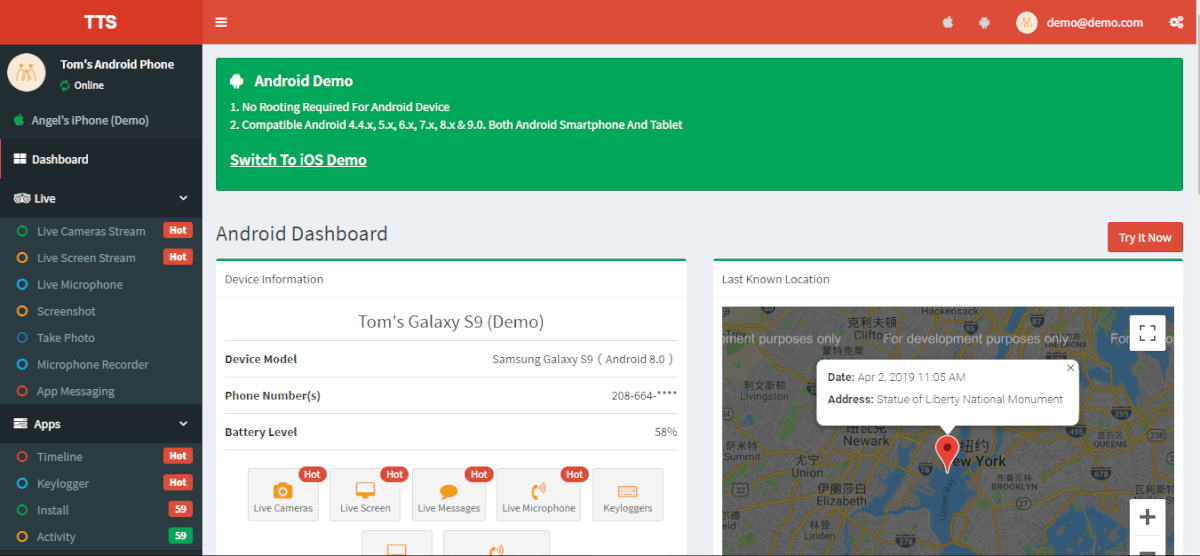Select Angel's iPhone (Demo) device
This screenshot has height=556, width=1200.
[x=101, y=120]
